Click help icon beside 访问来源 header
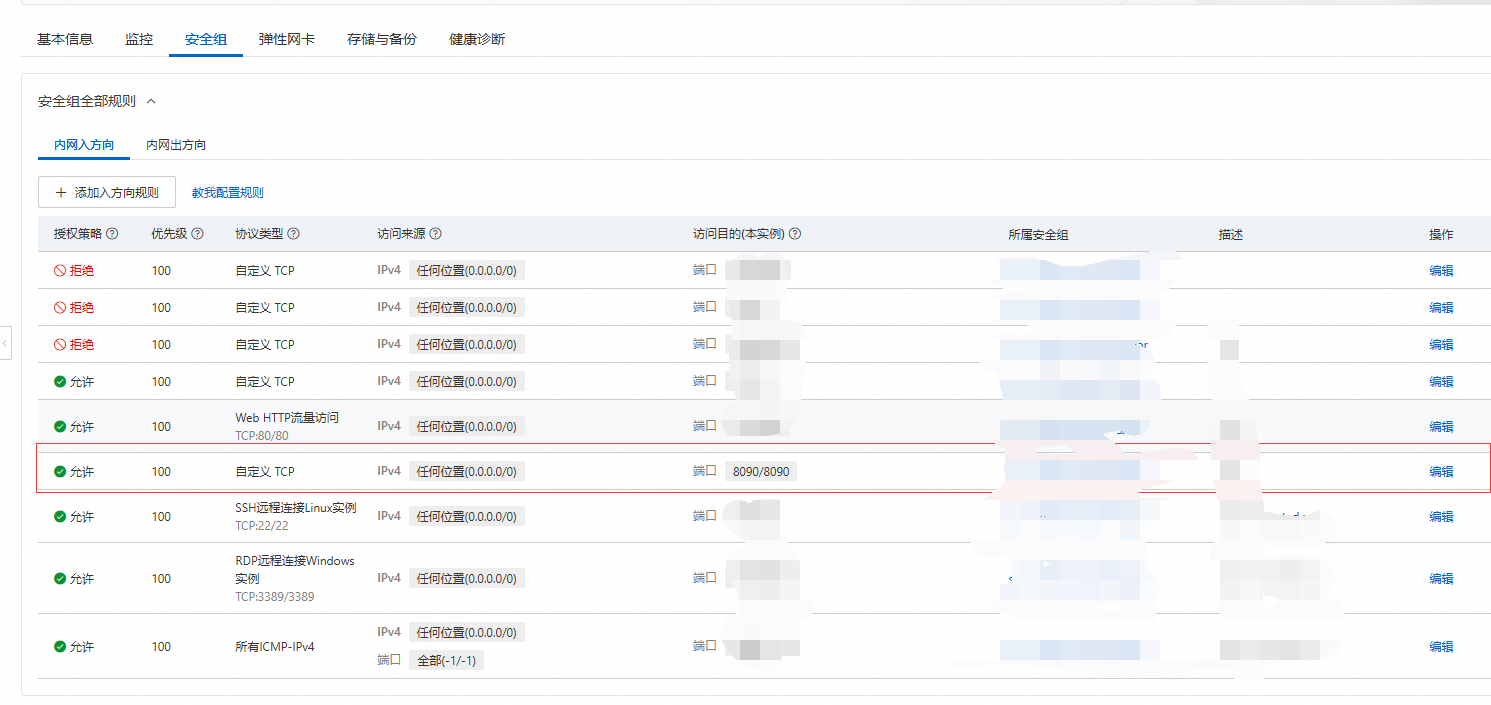 (x=435, y=234)
